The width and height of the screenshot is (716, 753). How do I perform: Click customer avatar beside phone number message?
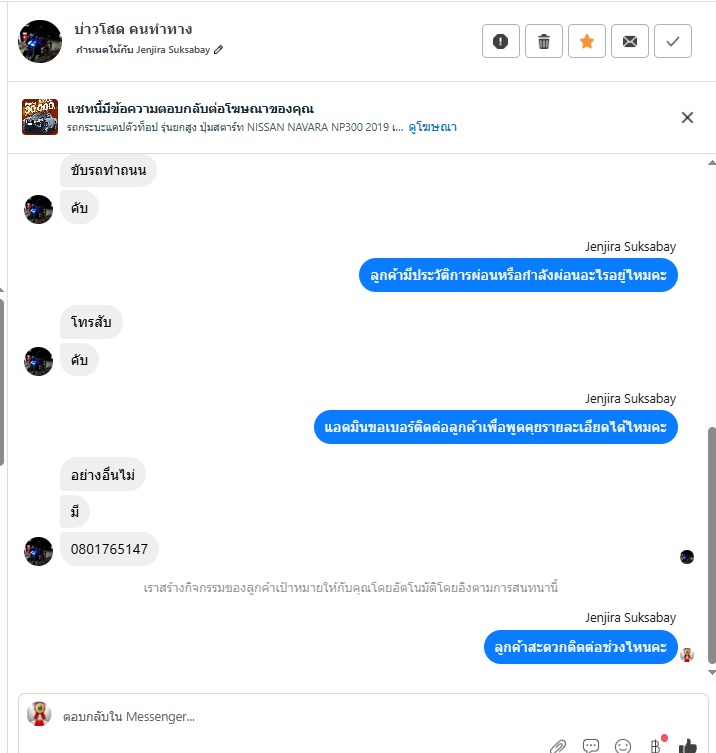click(38, 551)
